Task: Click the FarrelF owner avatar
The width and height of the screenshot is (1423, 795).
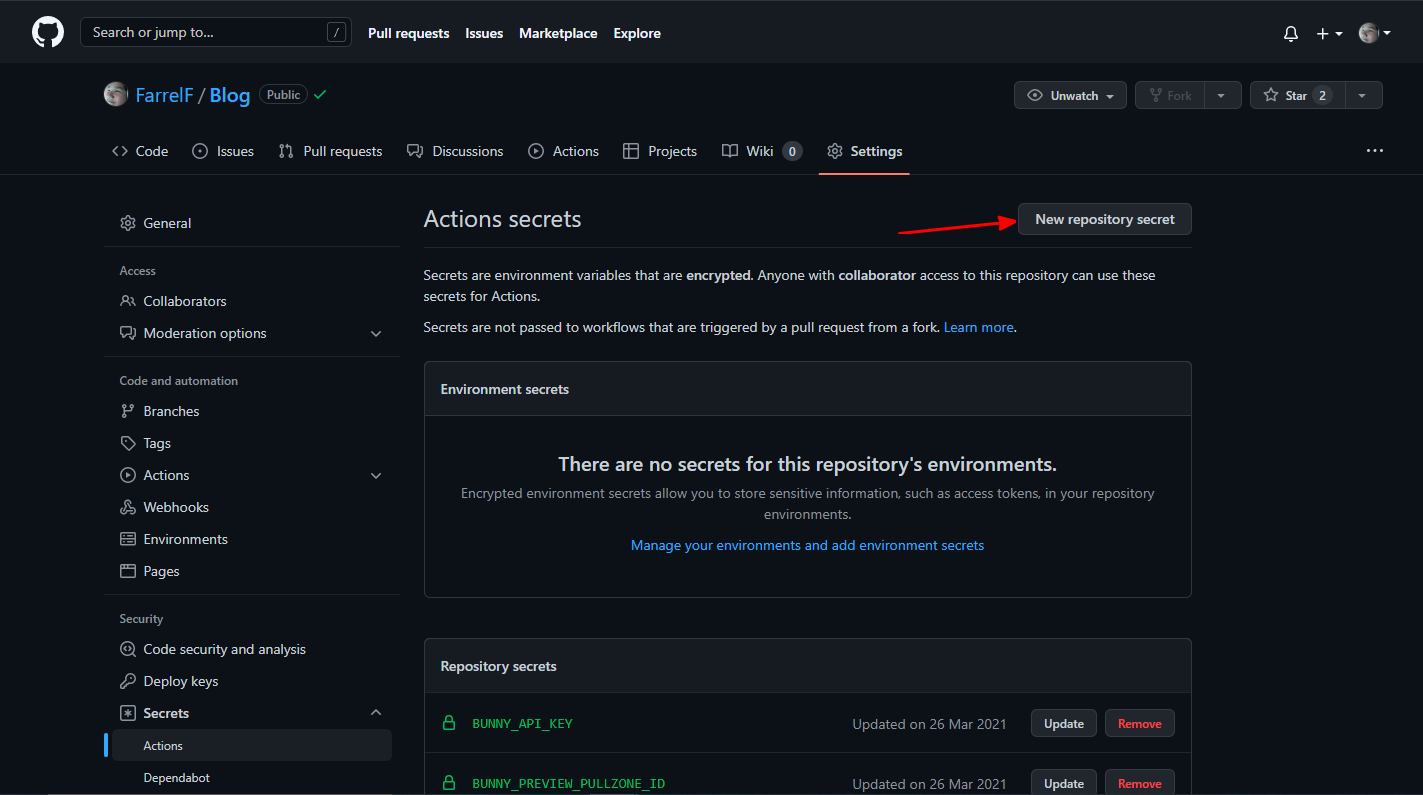Action: tap(116, 94)
